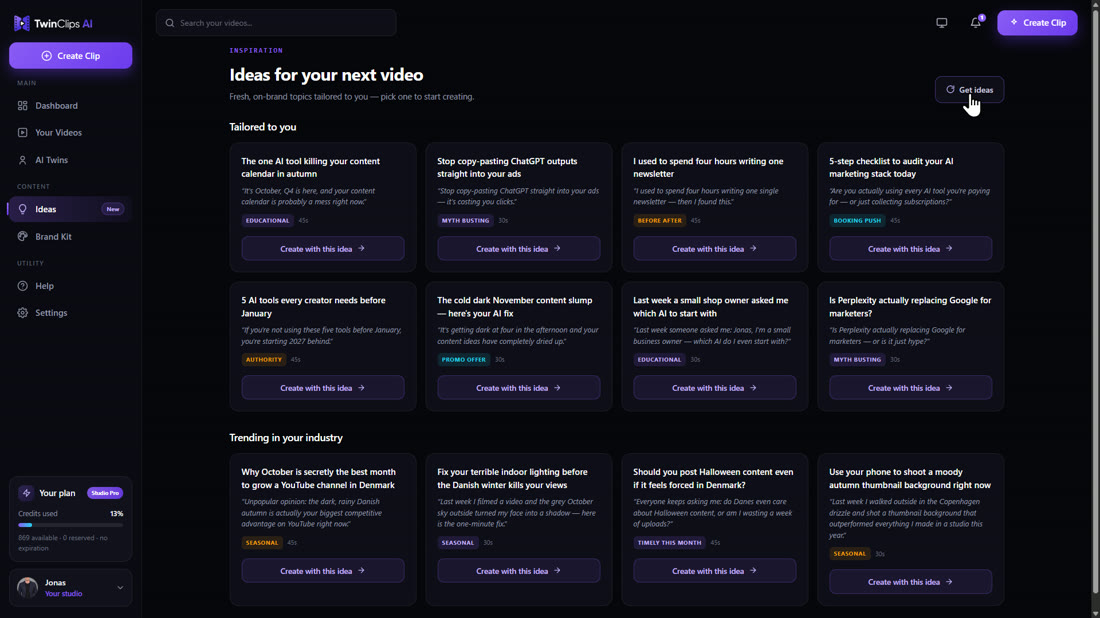Image resolution: width=1100 pixels, height=618 pixels.
Task: Click the 'Your plan' label
Action: [57, 493]
